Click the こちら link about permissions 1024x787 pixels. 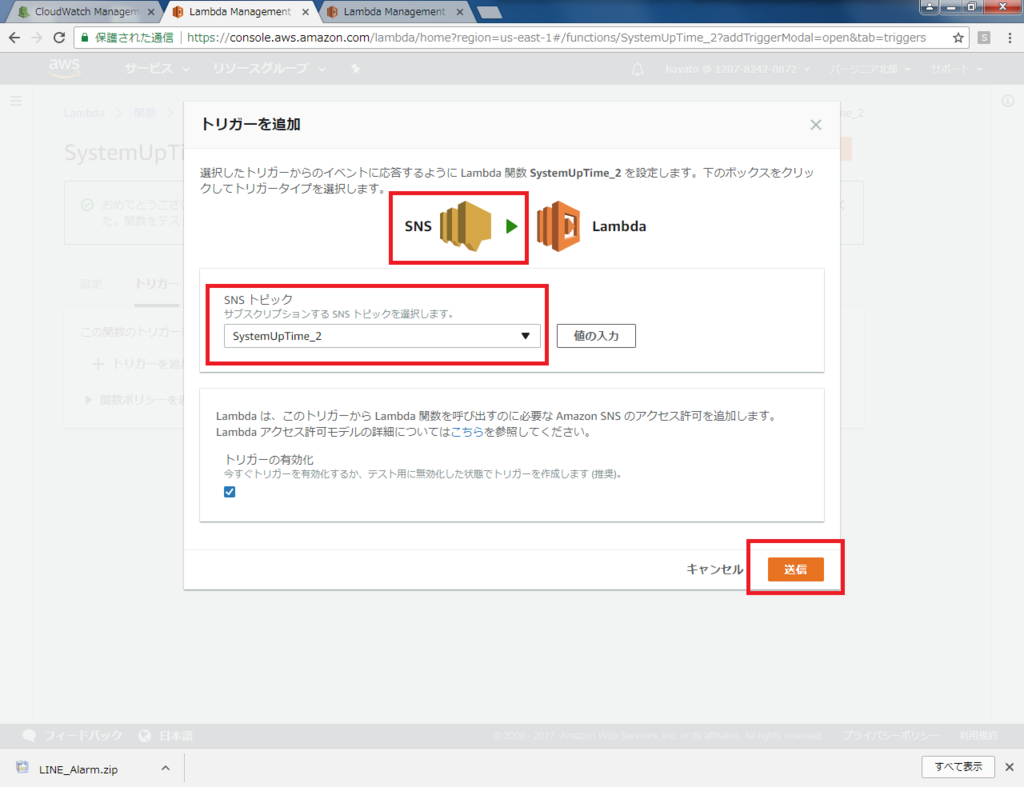467,432
